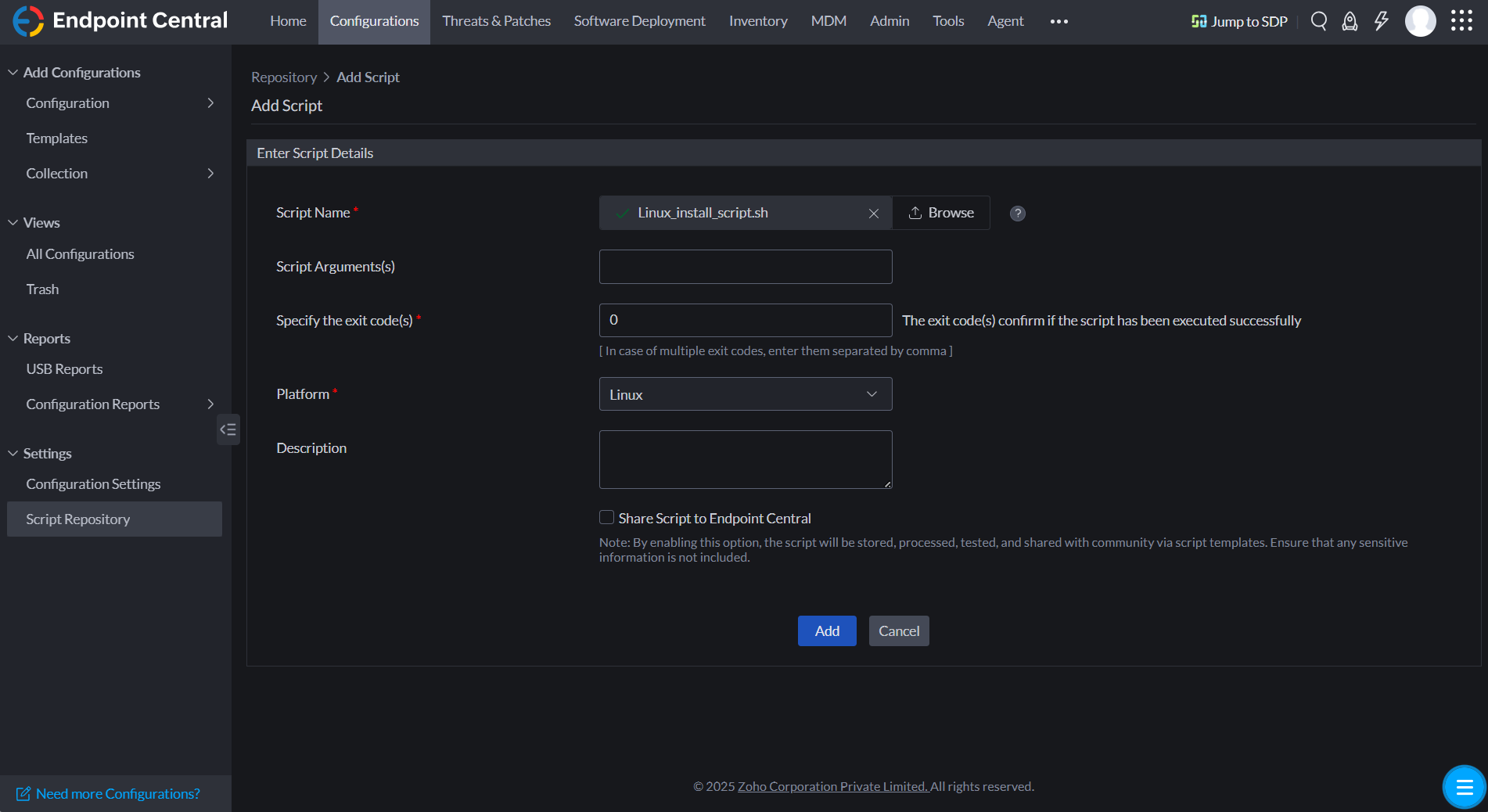Open the Tools tab
Screen dimensions: 1488x812
(948, 21)
